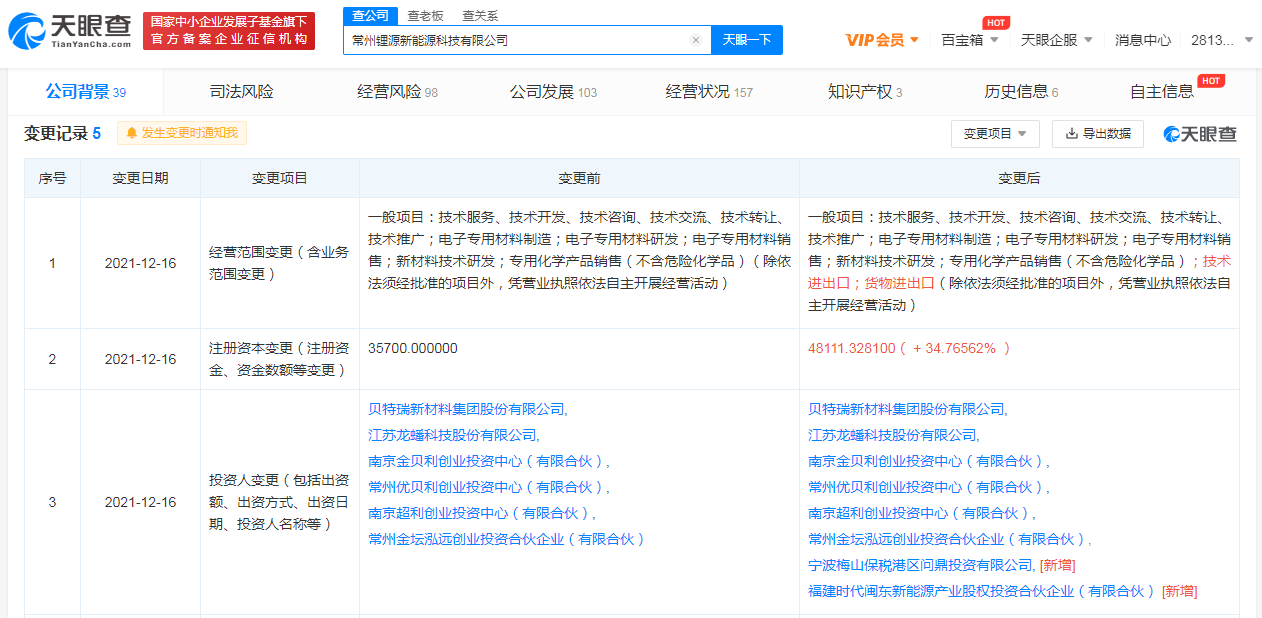Open 贝特瑞新材料集团股份有限公司 link in 变更前 column
Image resolution: width=1262 pixels, height=618 pixels.
point(467,409)
